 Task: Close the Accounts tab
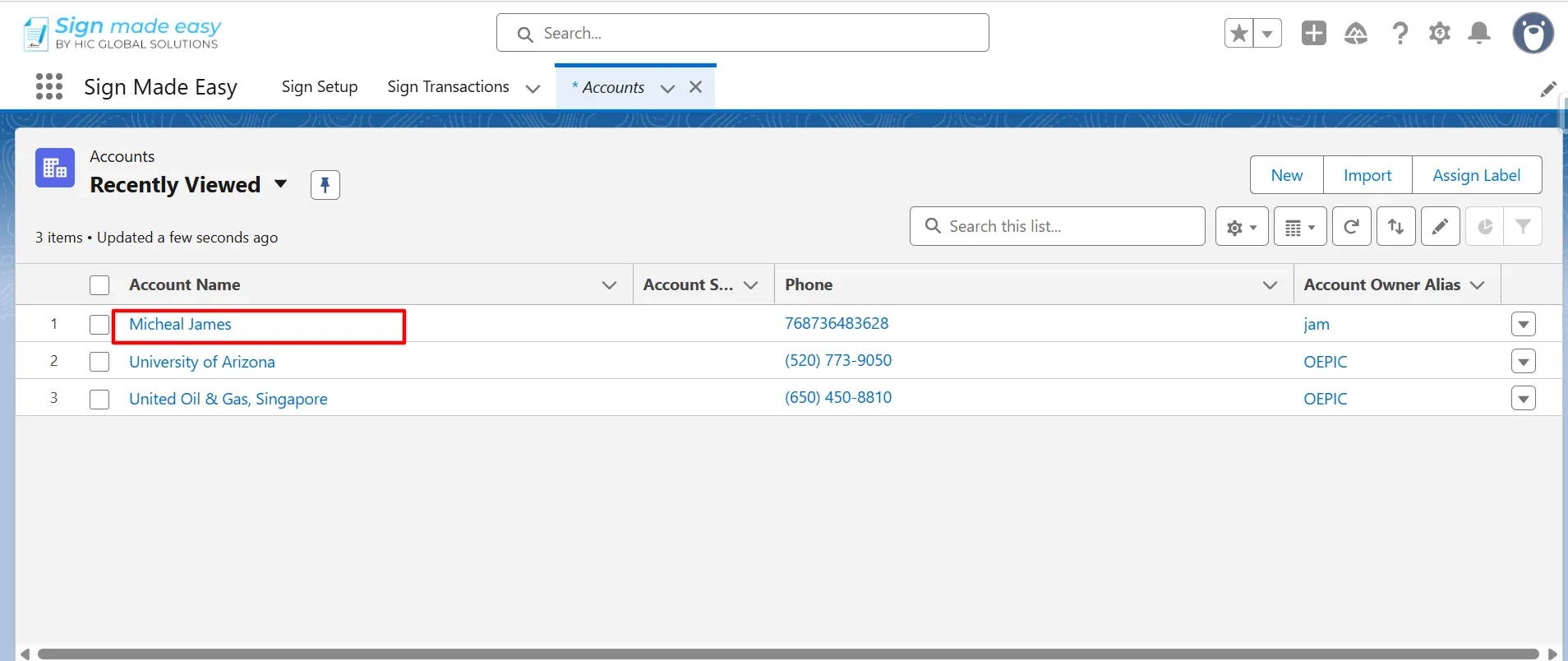(x=696, y=87)
